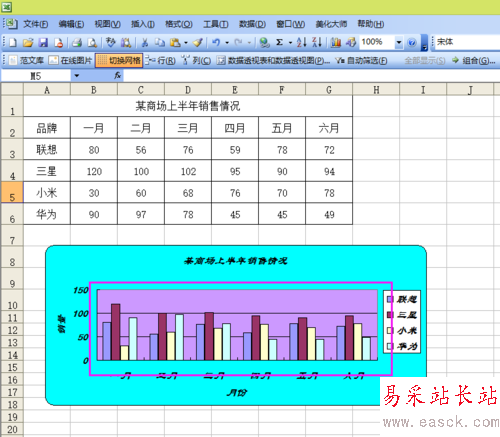The height and width of the screenshot is (437, 500).
Task: Copy the selection
Action: coord(160,42)
